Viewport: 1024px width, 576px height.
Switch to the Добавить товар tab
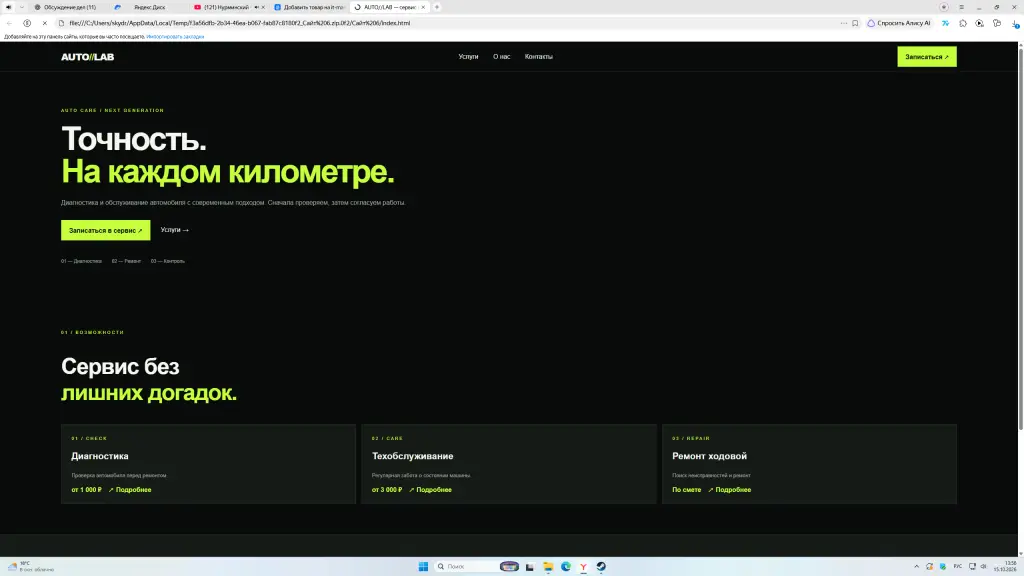pos(310,7)
